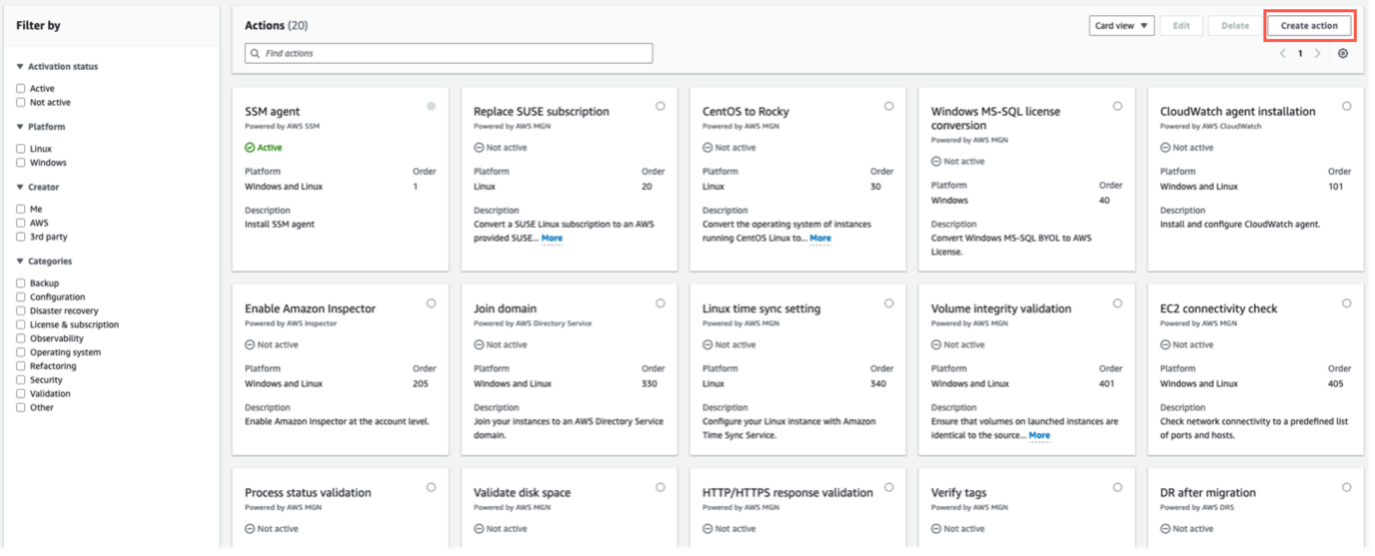Check the Security category
Image resolution: width=1375 pixels, height=556 pixels.
pos(21,380)
